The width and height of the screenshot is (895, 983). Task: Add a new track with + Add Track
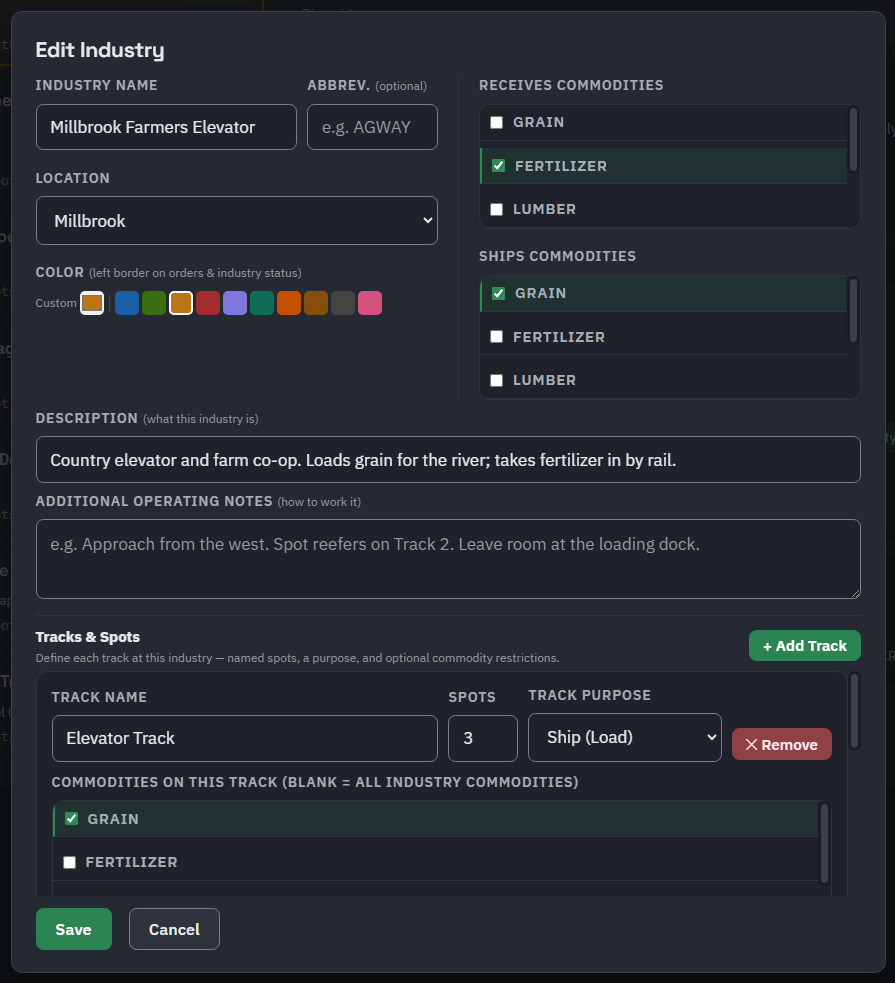(x=805, y=646)
